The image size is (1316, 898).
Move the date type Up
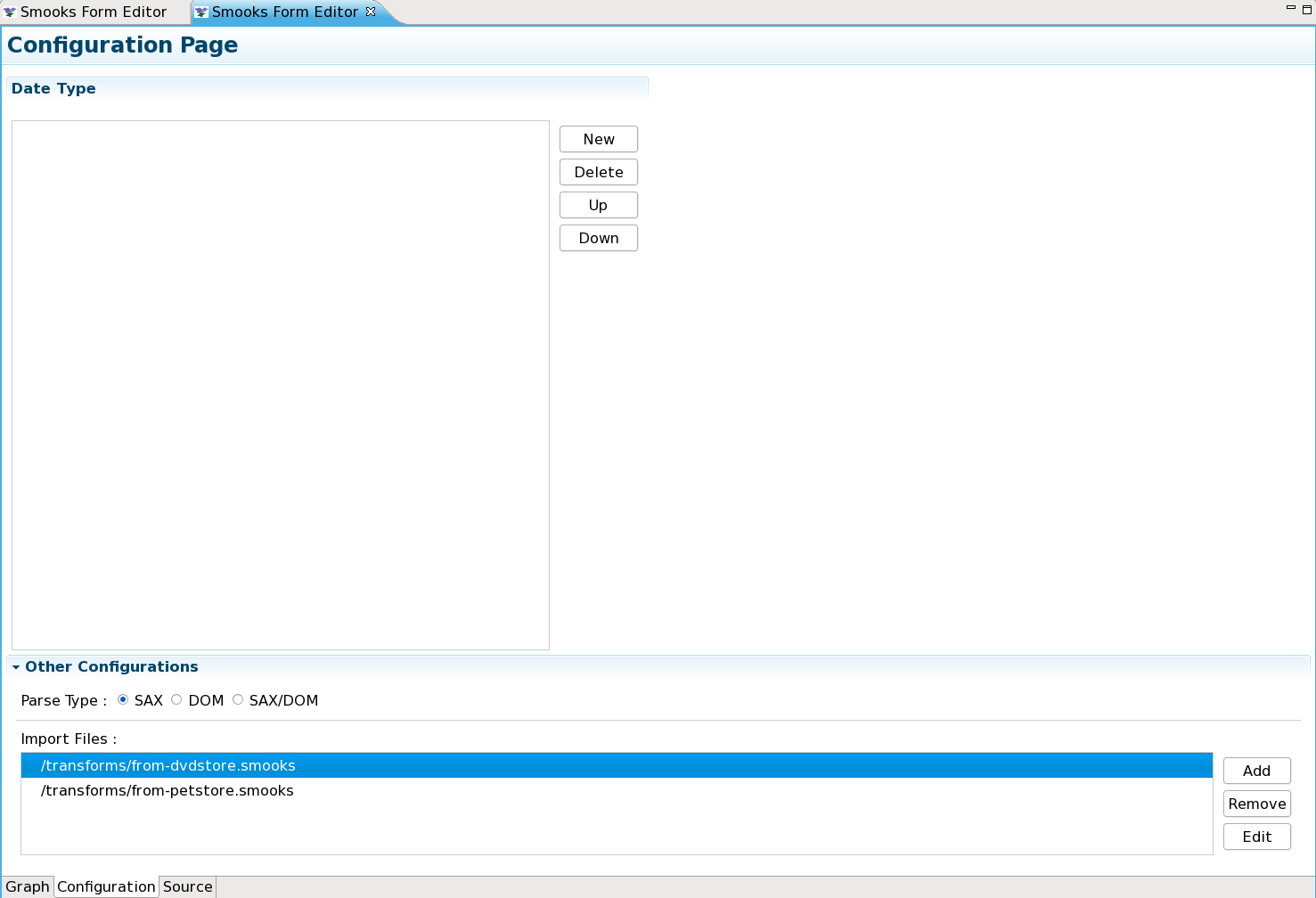pyautogui.click(x=599, y=205)
